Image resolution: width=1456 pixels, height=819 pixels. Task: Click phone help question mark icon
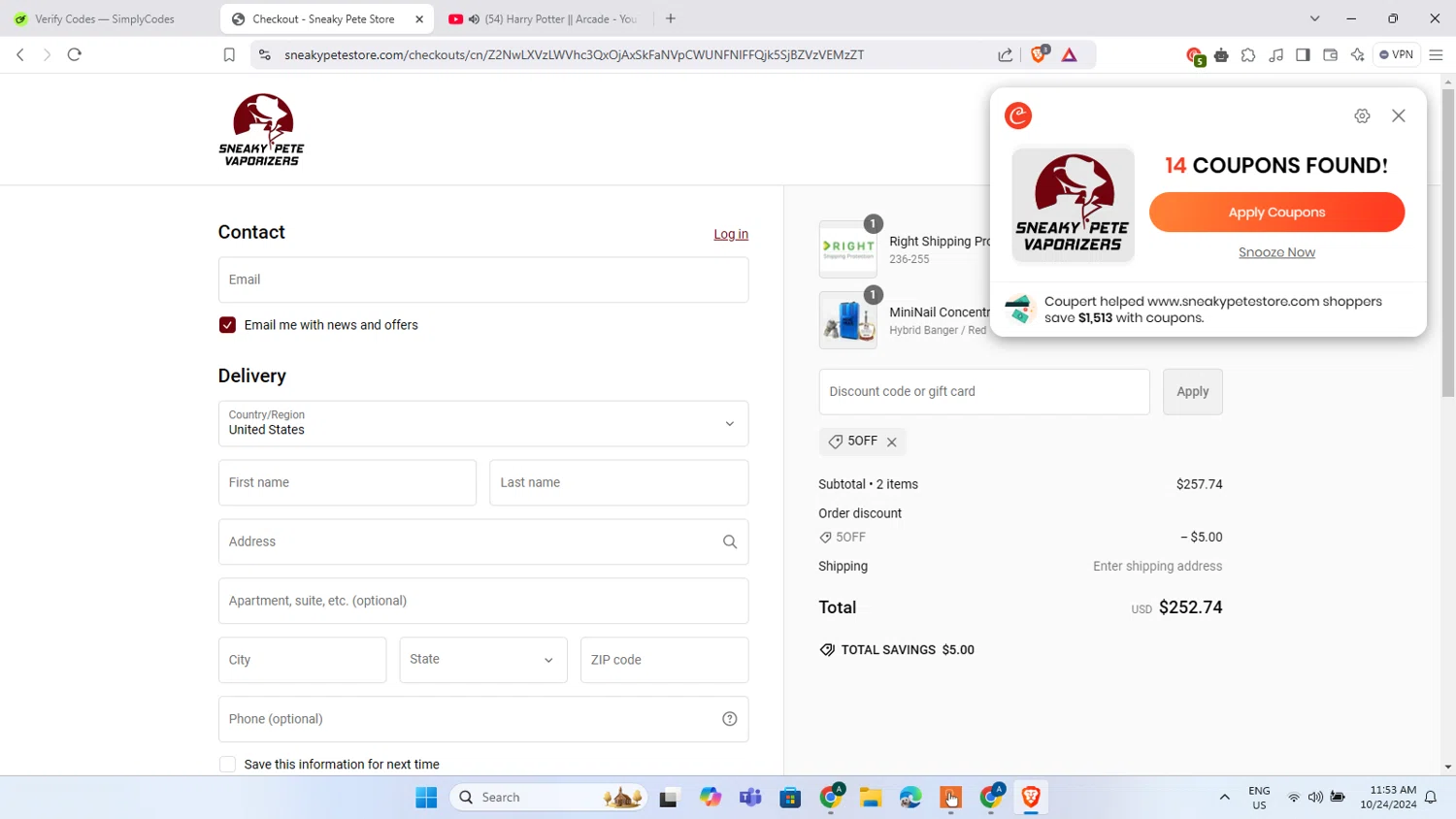pos(730,719)
